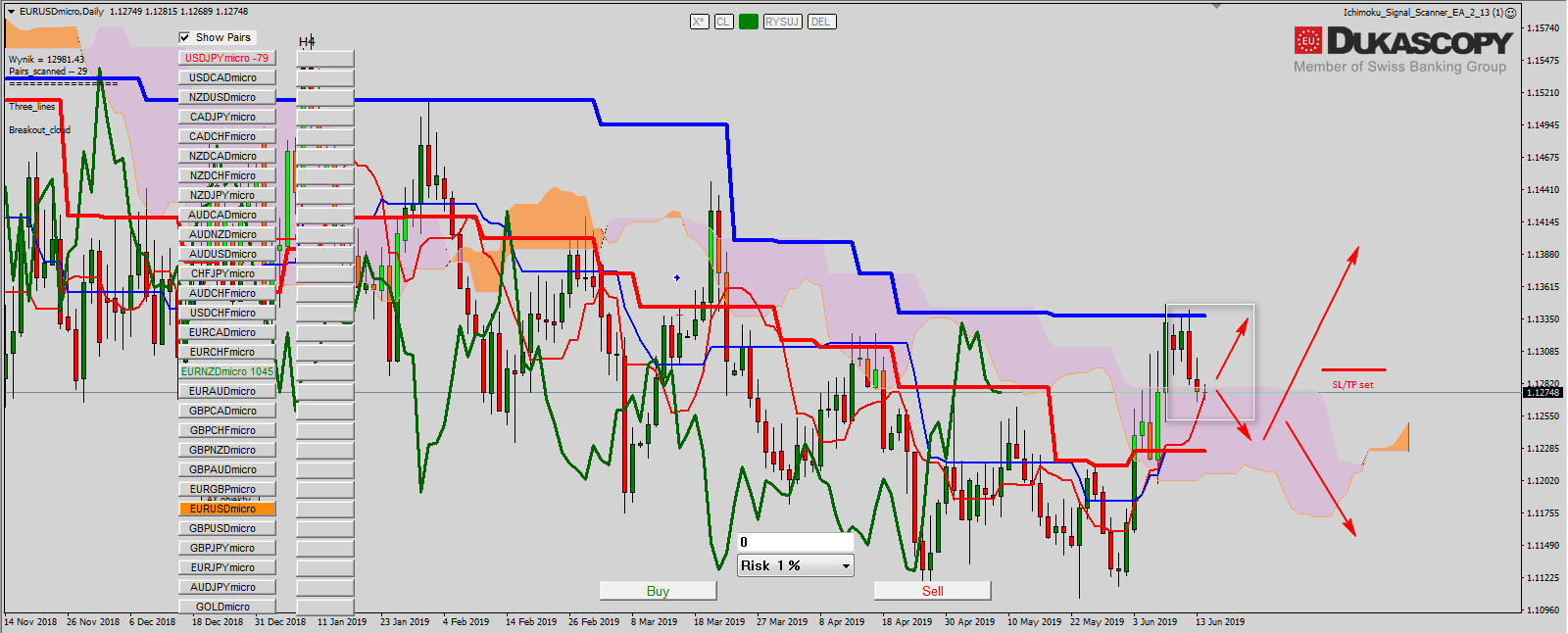Screen dimensions: 1568x633
Task: Click the red Sell button
Action: coord(932,591)
